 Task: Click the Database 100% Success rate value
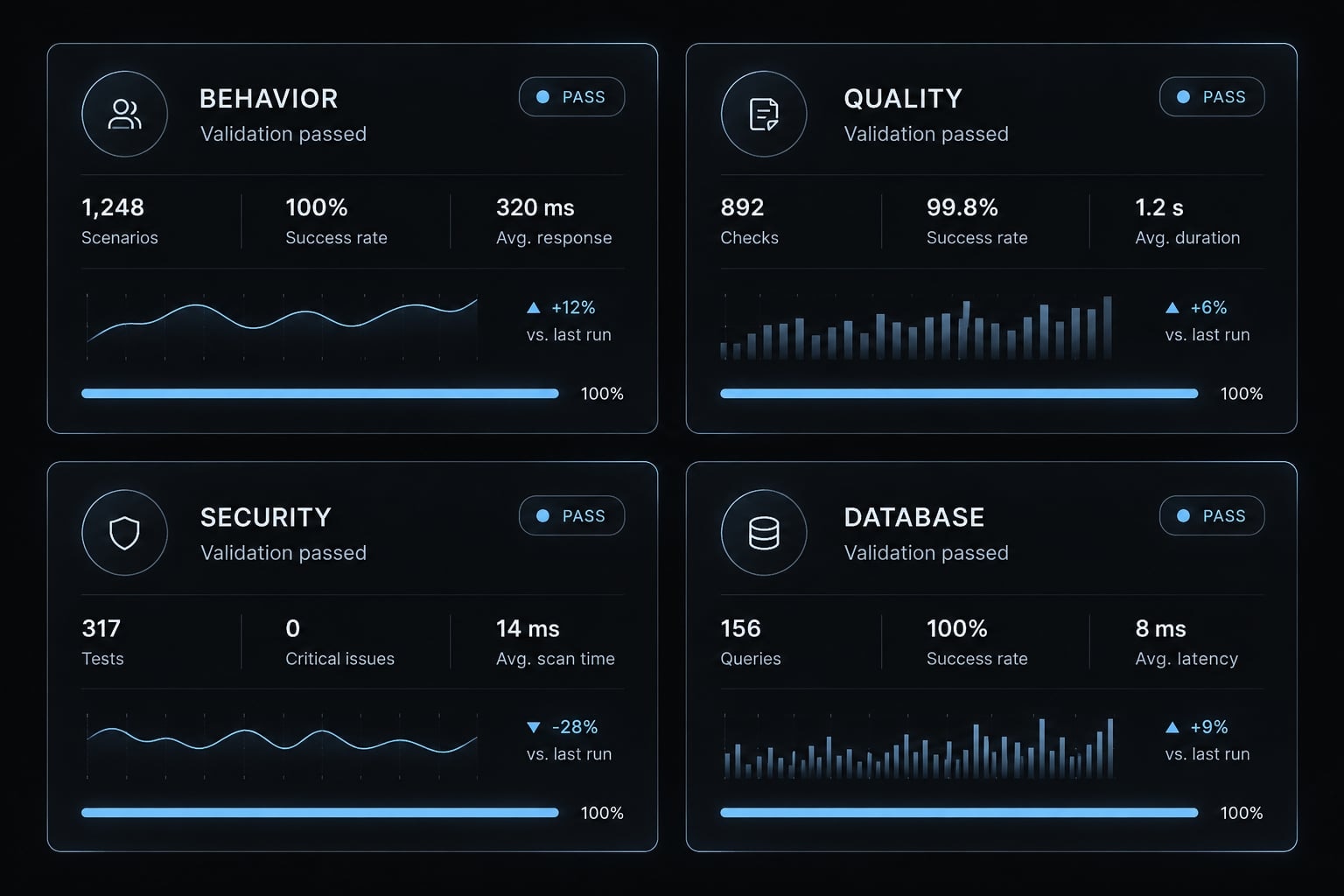(x=957, y=628)
